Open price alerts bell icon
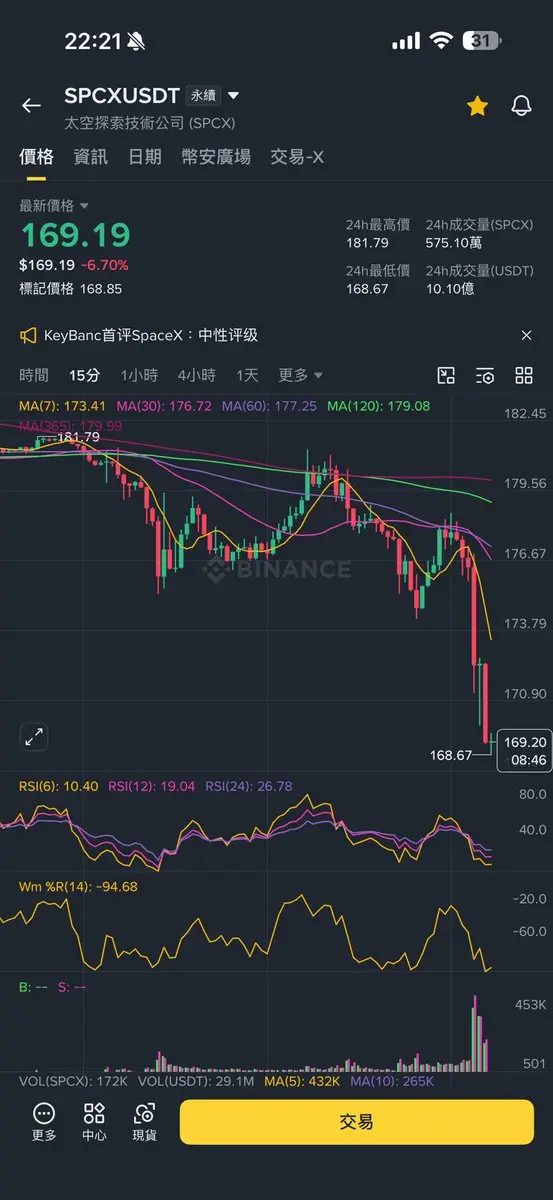 pos(521,106)
